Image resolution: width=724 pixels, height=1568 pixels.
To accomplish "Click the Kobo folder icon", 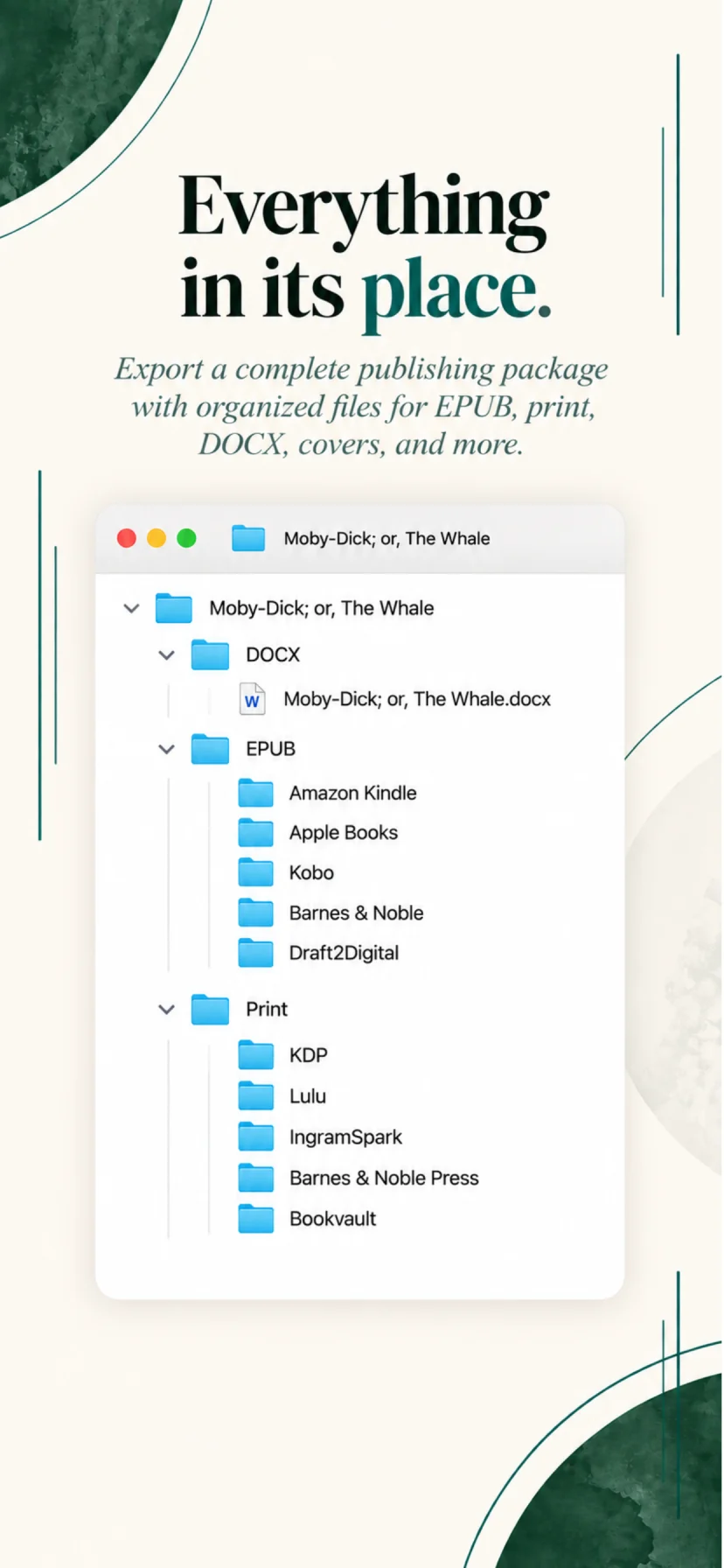I will click(x=256, y=872).
